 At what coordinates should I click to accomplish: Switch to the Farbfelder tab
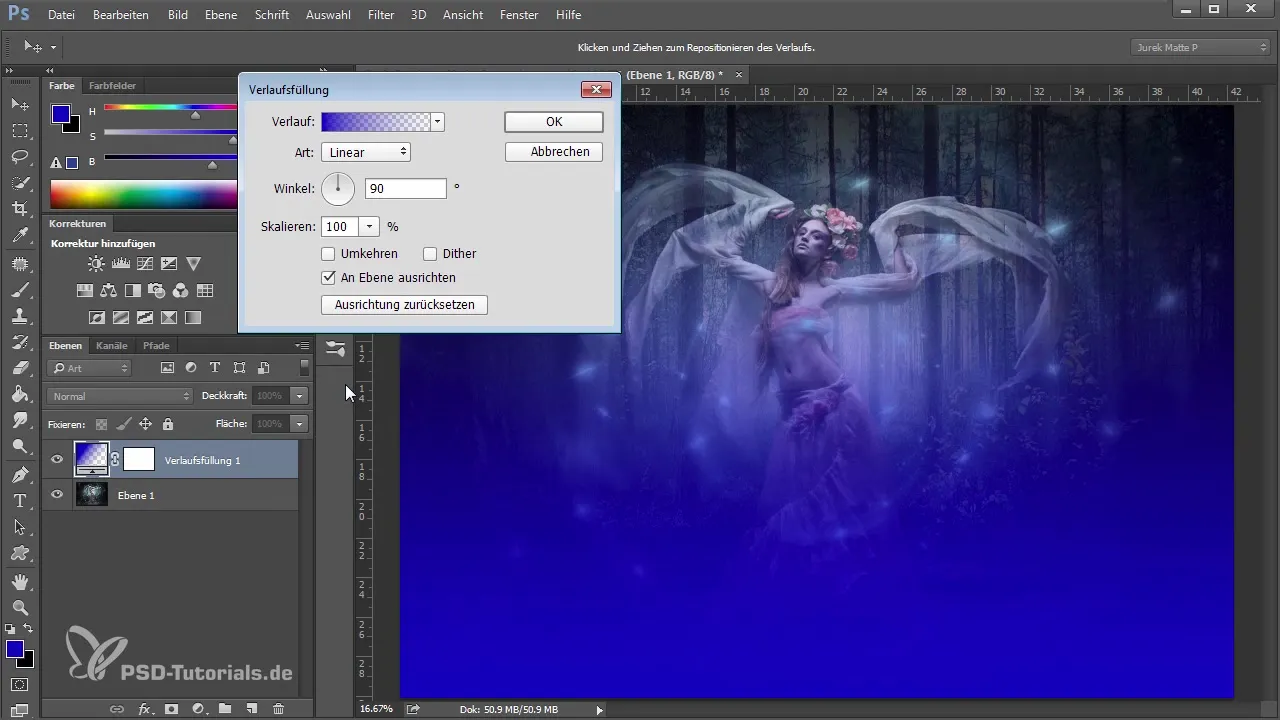pyautogui.click(x=112, y=86)
